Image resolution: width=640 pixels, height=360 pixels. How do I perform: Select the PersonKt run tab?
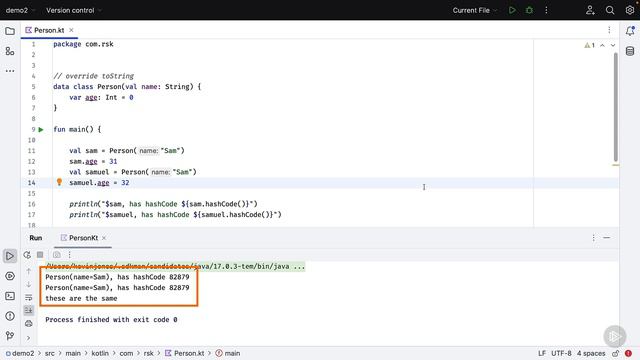[83, 238]
